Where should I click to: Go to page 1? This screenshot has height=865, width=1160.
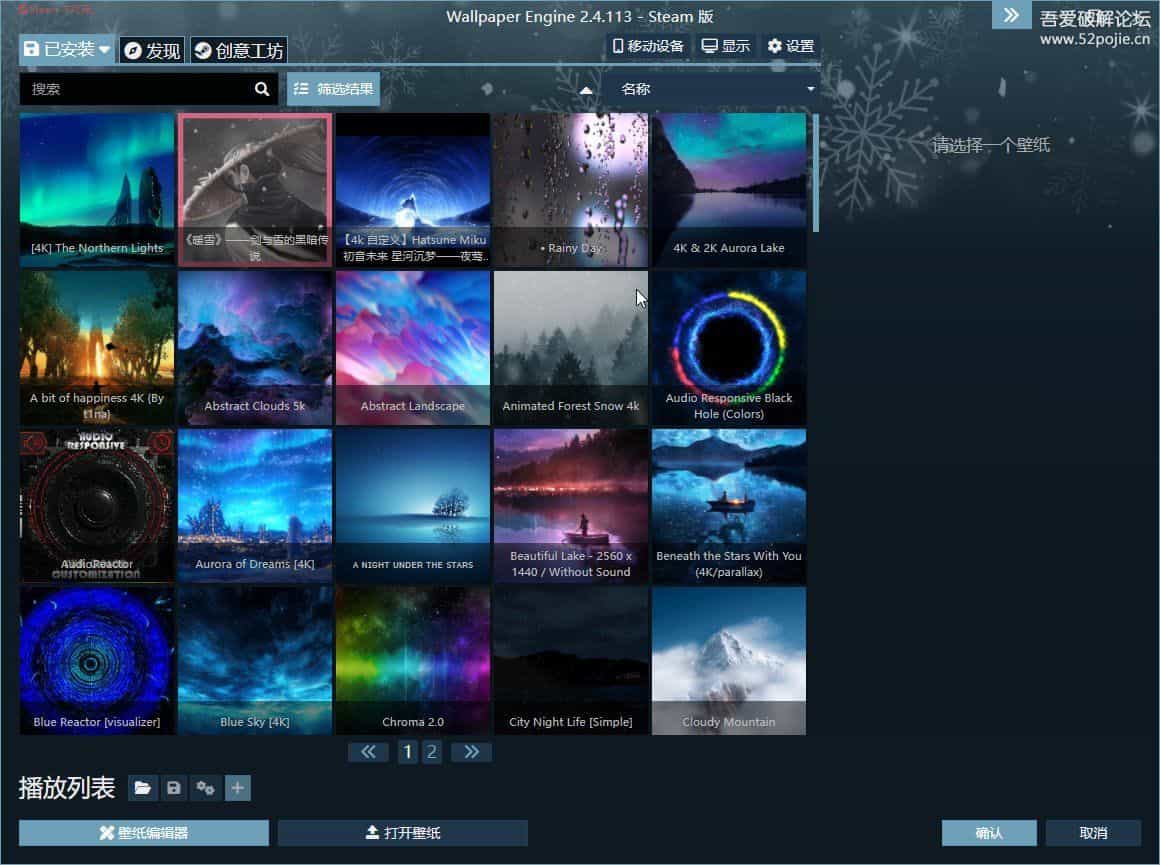tap(407, 752)
